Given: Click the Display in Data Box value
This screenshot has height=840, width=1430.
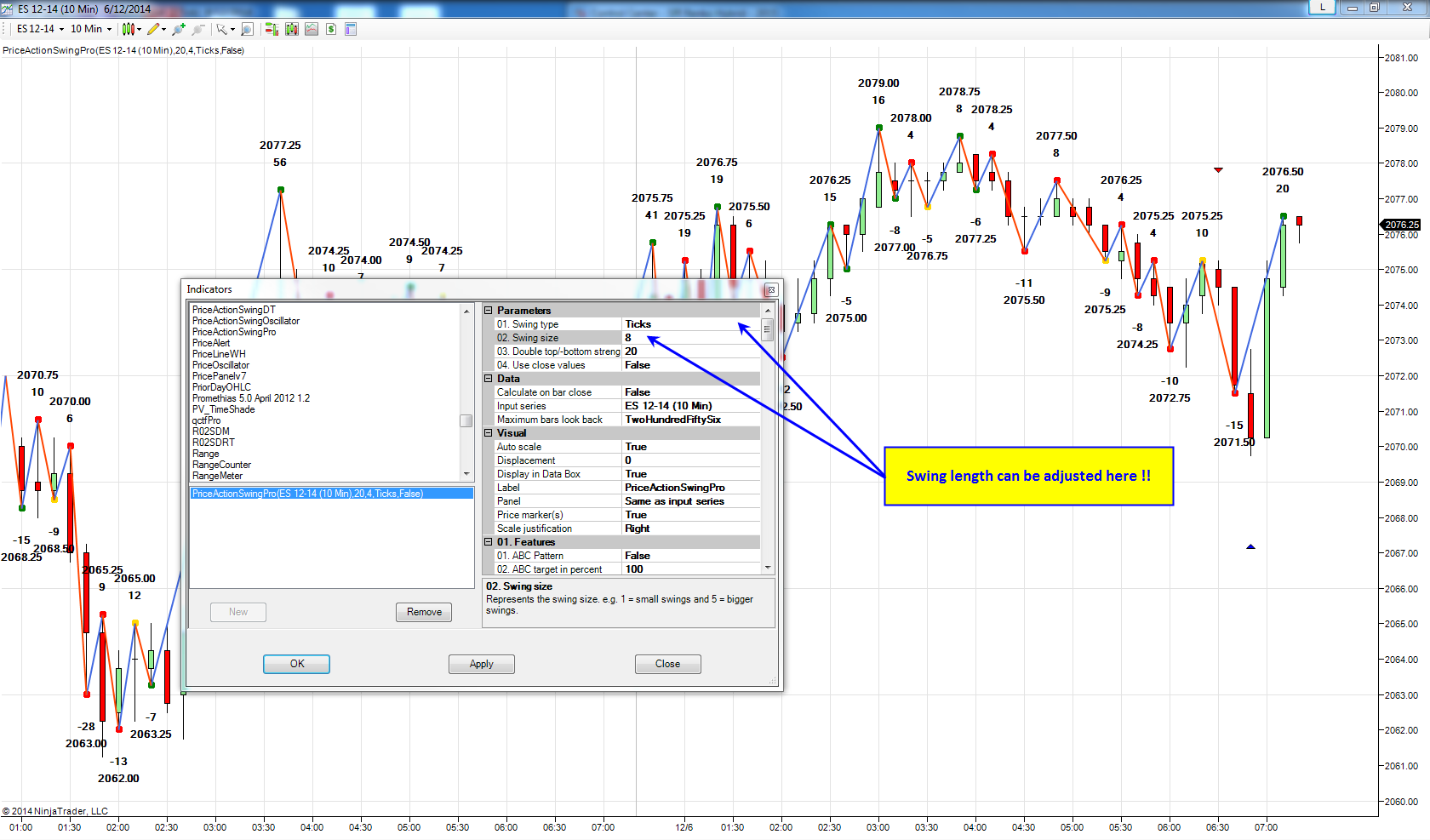Looking at the screenshot, I should 691,474.
